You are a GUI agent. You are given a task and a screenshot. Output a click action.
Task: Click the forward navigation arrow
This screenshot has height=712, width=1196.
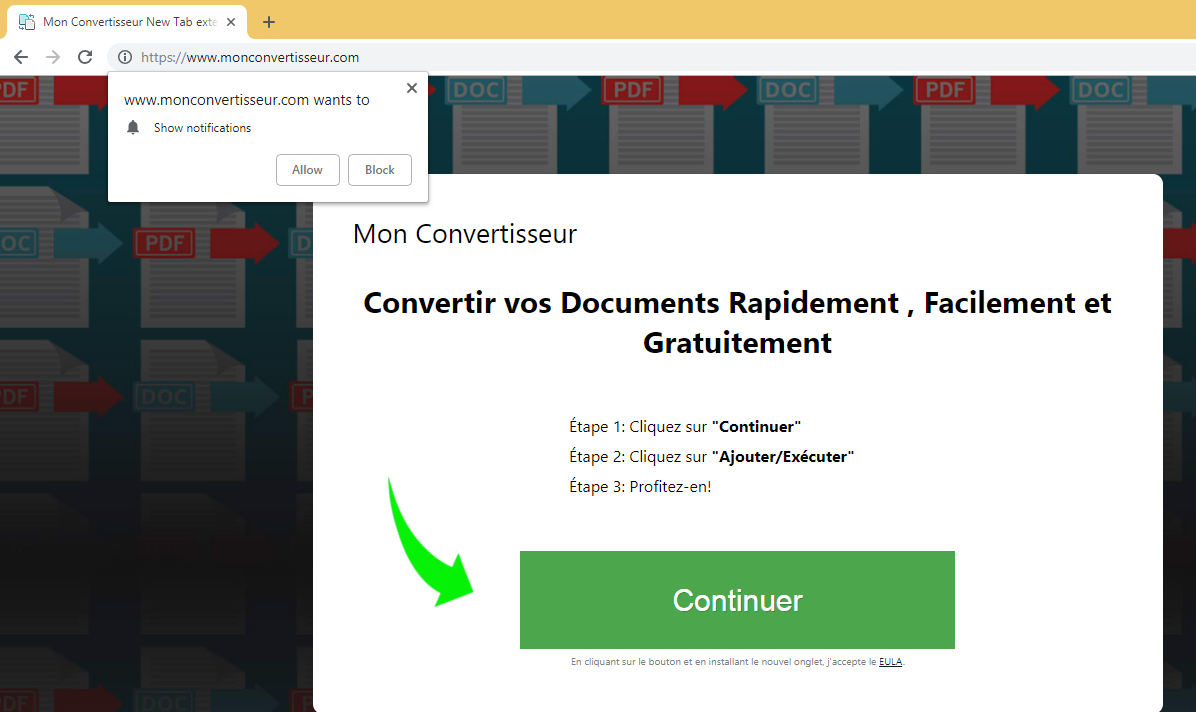tap(53, 57)
